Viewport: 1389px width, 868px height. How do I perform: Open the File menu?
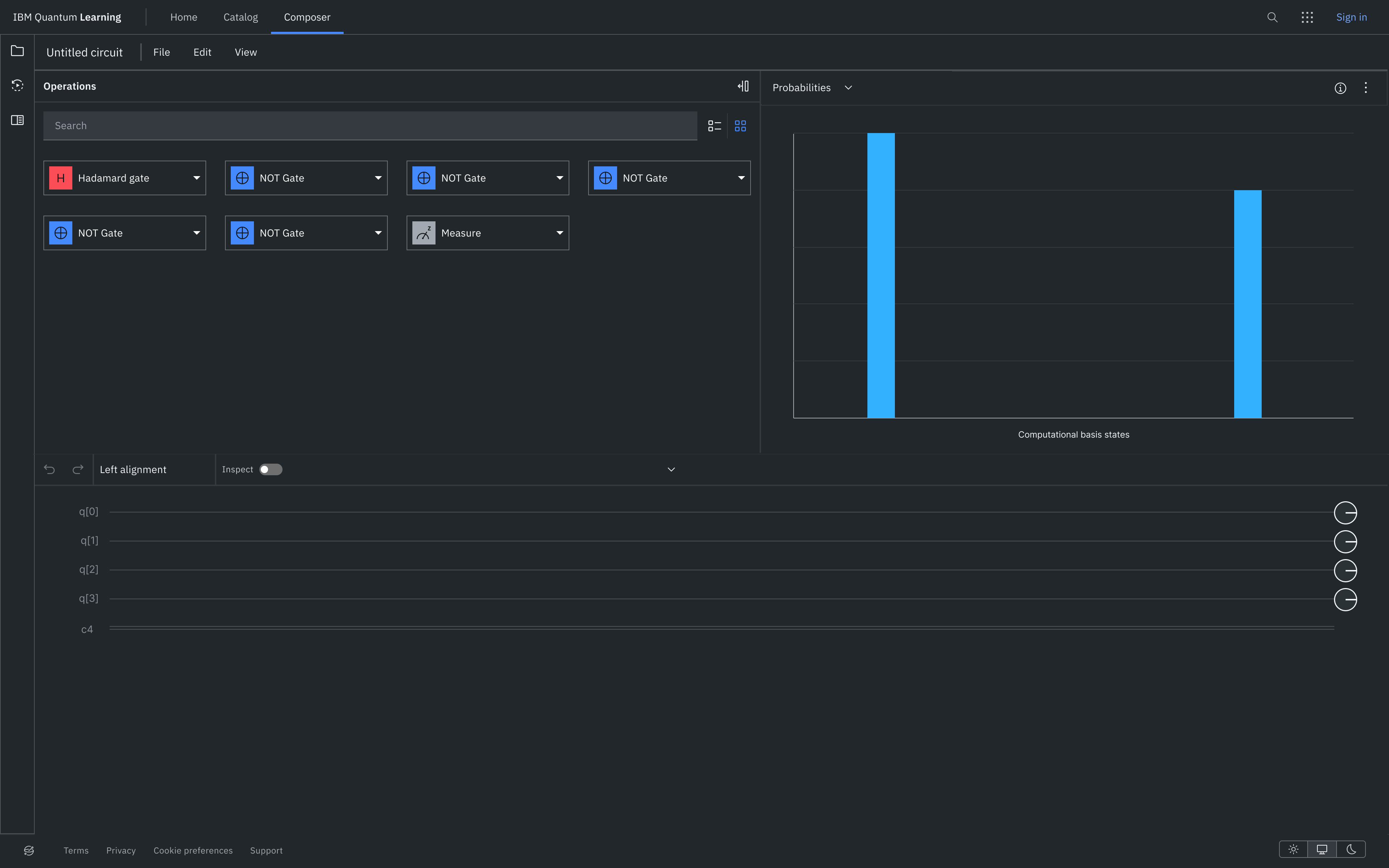(x=161, y=52)
